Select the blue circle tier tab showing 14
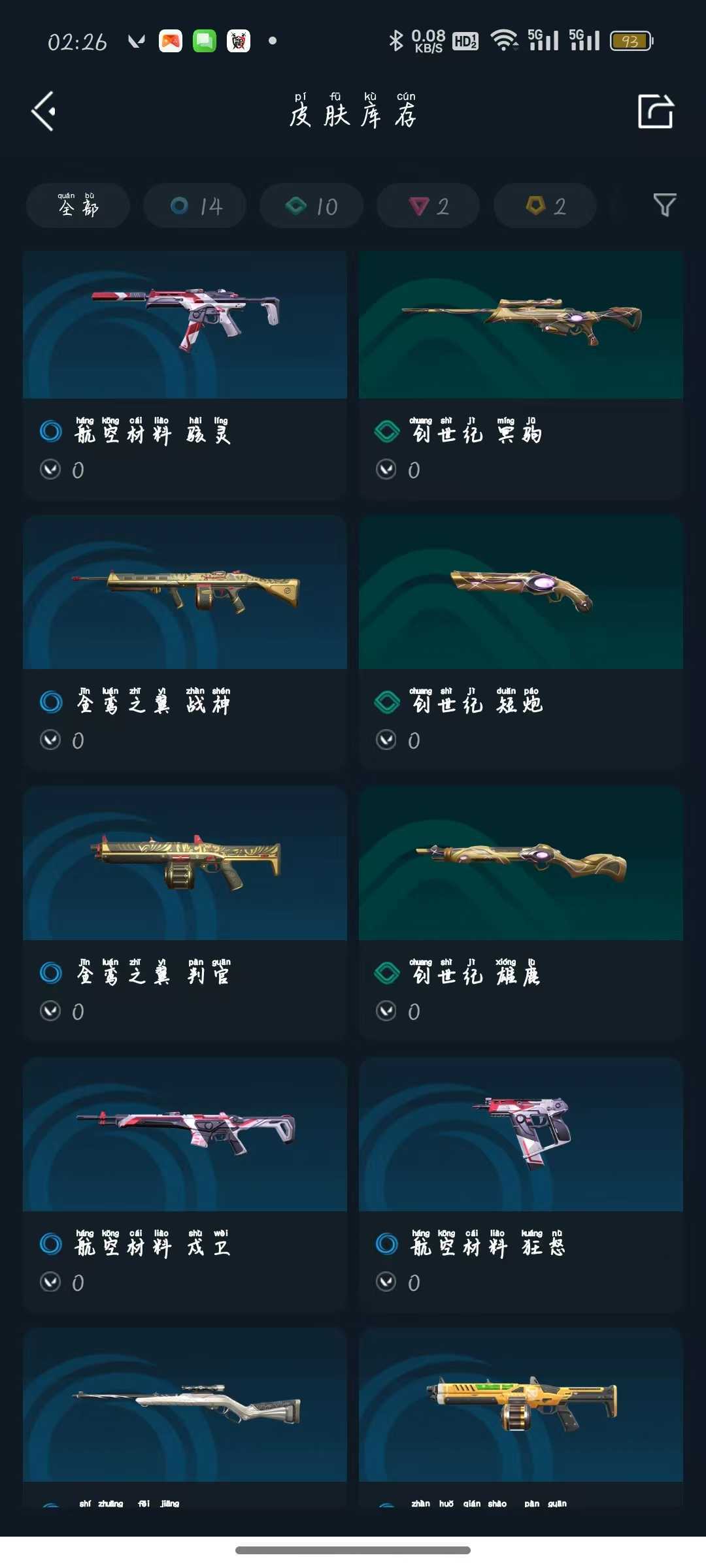 coord(195,206)
